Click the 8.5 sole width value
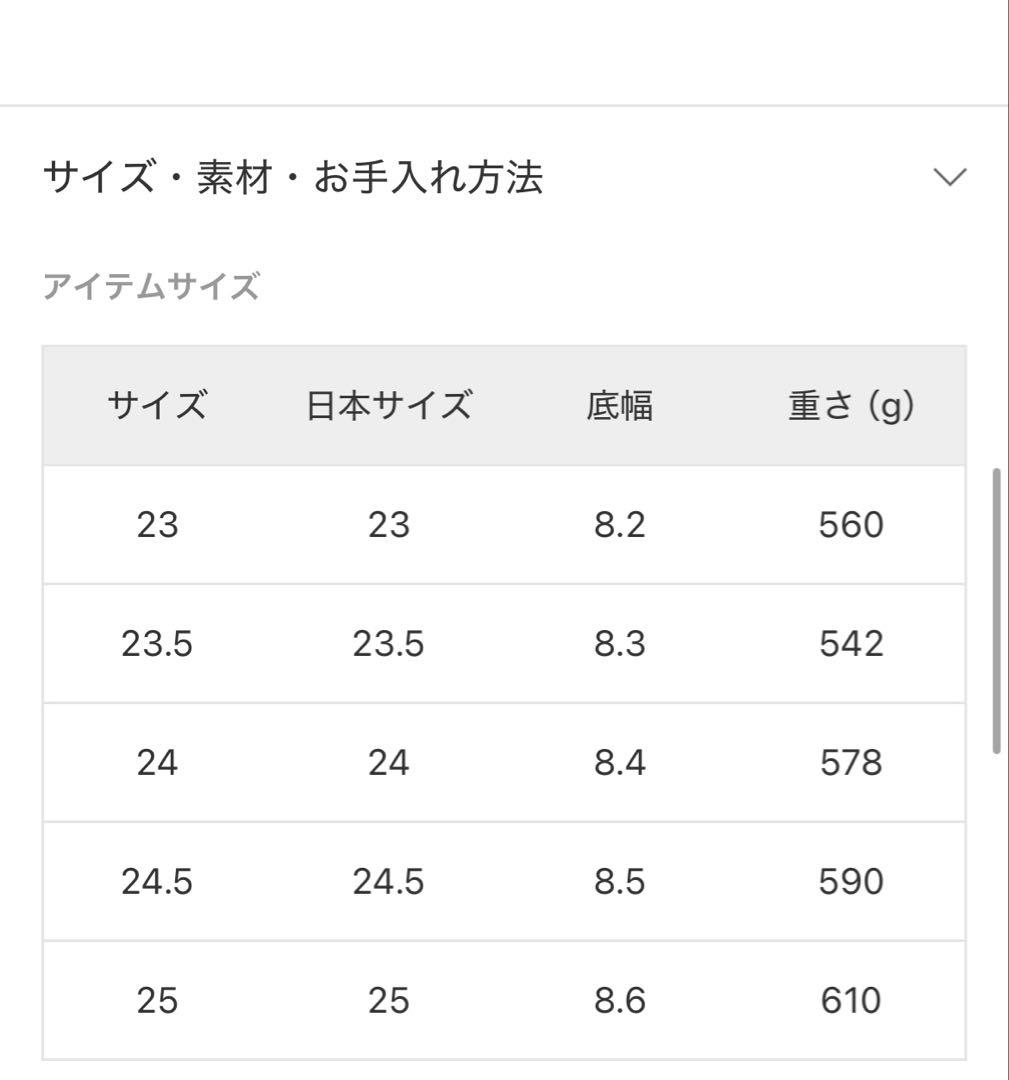This screenshot has width=1009, height=1080. point(620,881)
